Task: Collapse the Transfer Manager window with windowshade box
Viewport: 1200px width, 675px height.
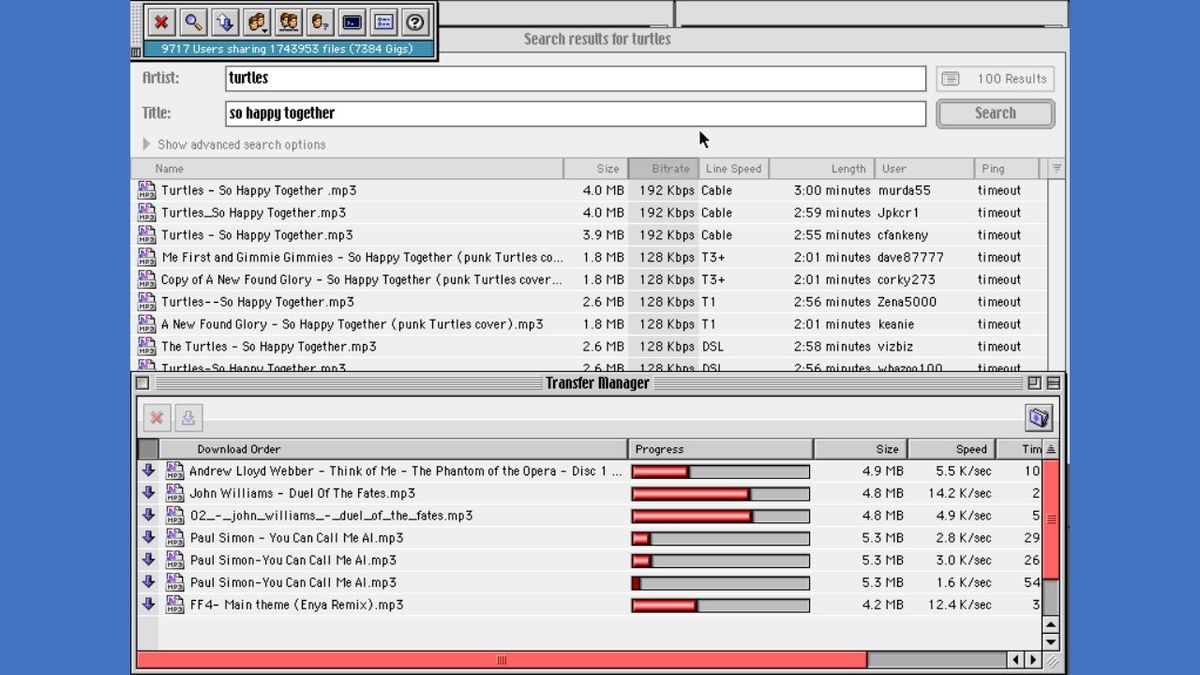Action: coord(1051,383)
